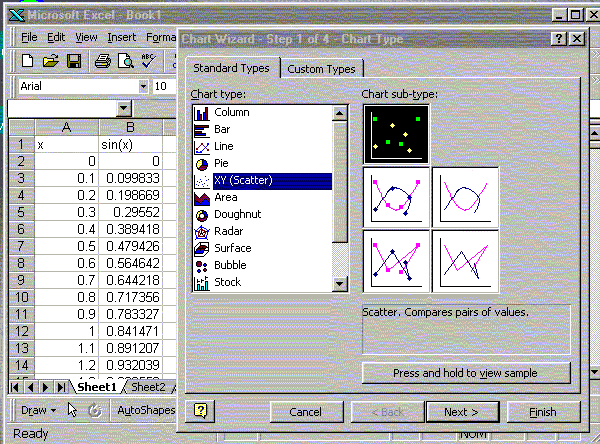Choose the Stock chart type
Screen dimensions: 600x444
262,282
